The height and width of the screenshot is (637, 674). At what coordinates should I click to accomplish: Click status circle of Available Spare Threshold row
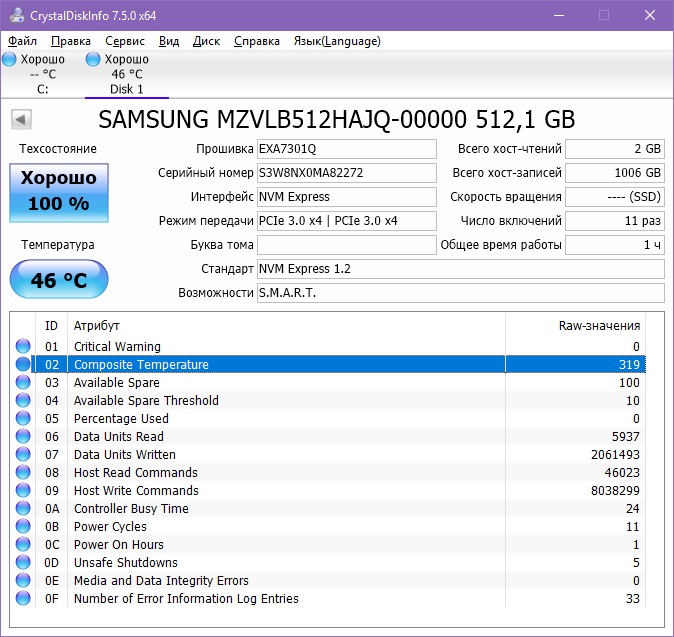tap(23, 400)
